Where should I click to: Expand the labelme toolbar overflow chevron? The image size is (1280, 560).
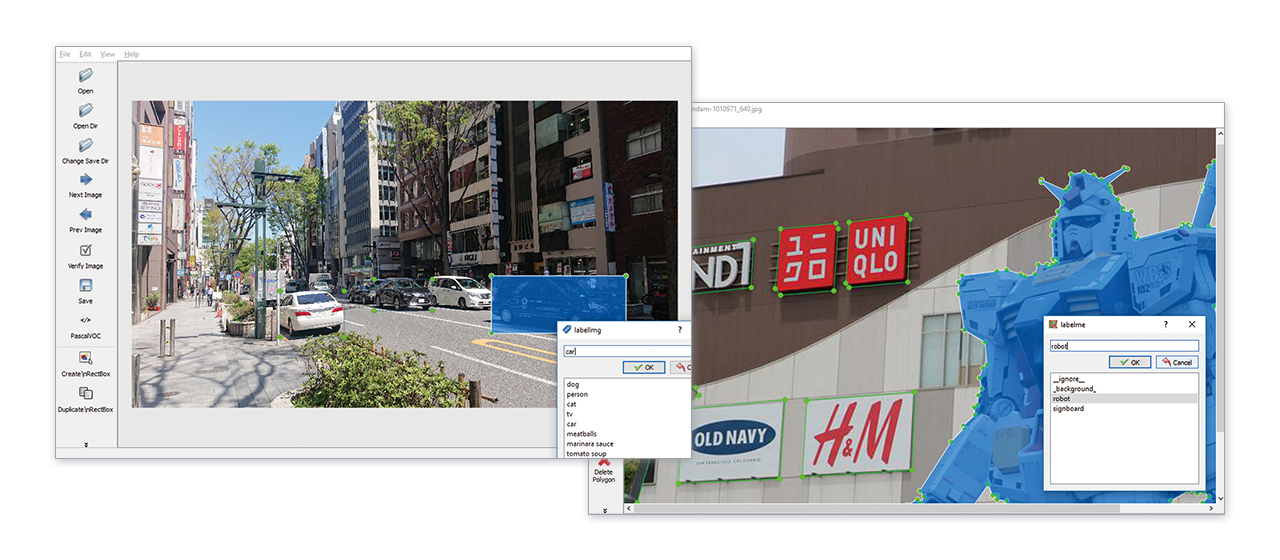coord(603,510)
